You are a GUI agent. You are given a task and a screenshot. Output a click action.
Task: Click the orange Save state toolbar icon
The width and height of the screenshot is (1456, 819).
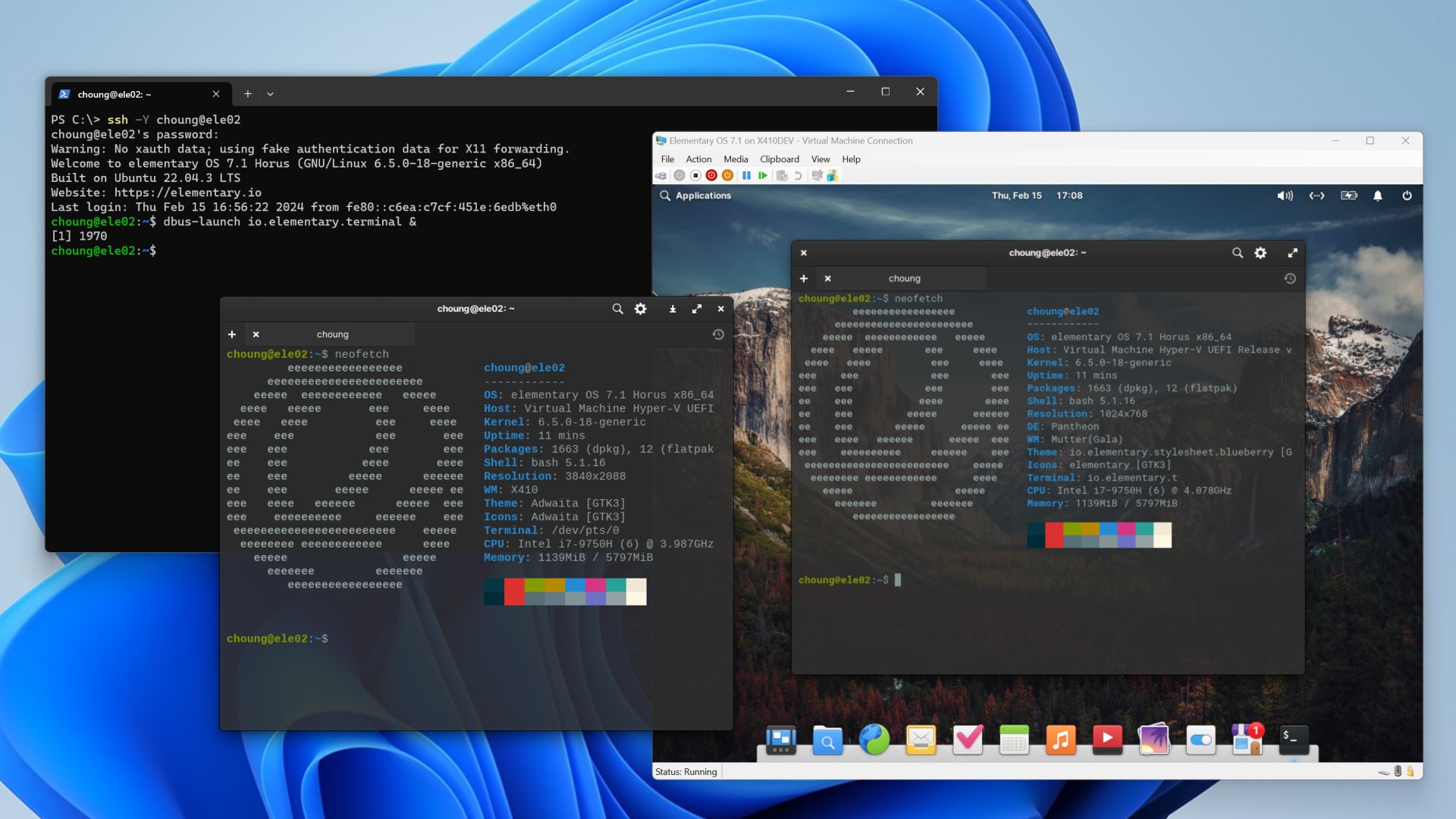point(727,175)
